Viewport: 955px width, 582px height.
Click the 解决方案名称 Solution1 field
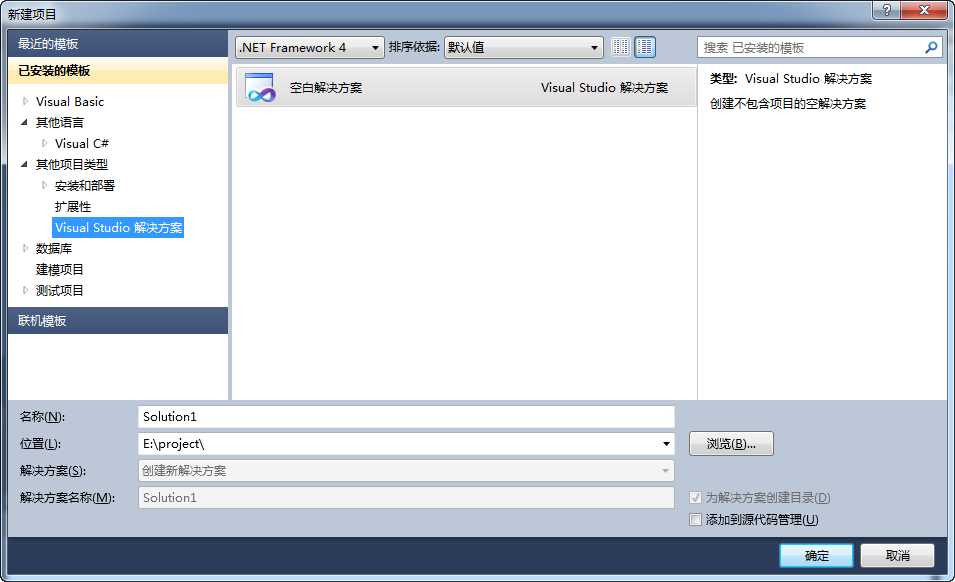pyautogui.click(x=406, y=497)
